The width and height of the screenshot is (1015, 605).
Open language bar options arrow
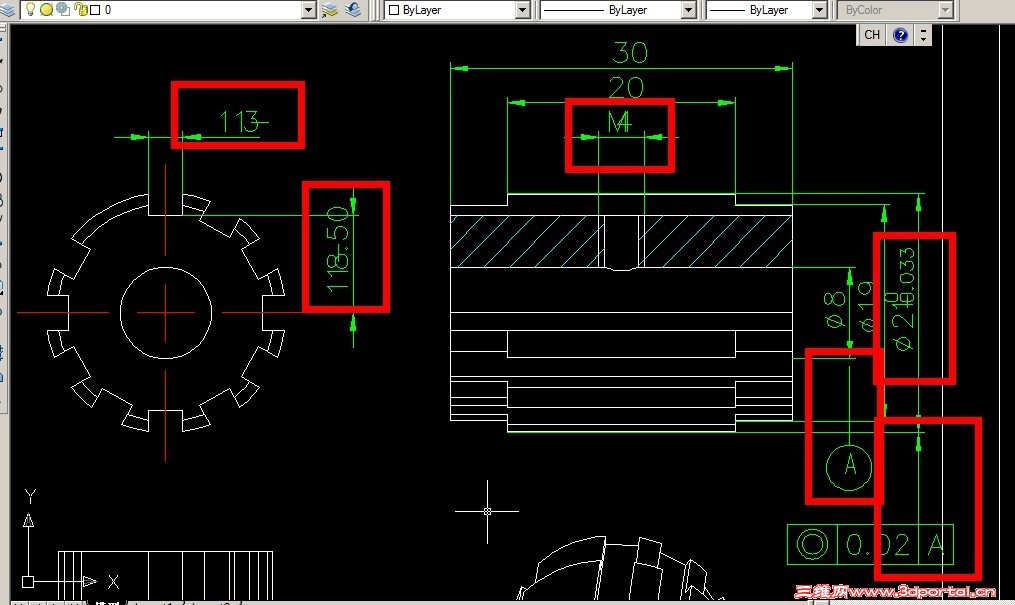924,35
